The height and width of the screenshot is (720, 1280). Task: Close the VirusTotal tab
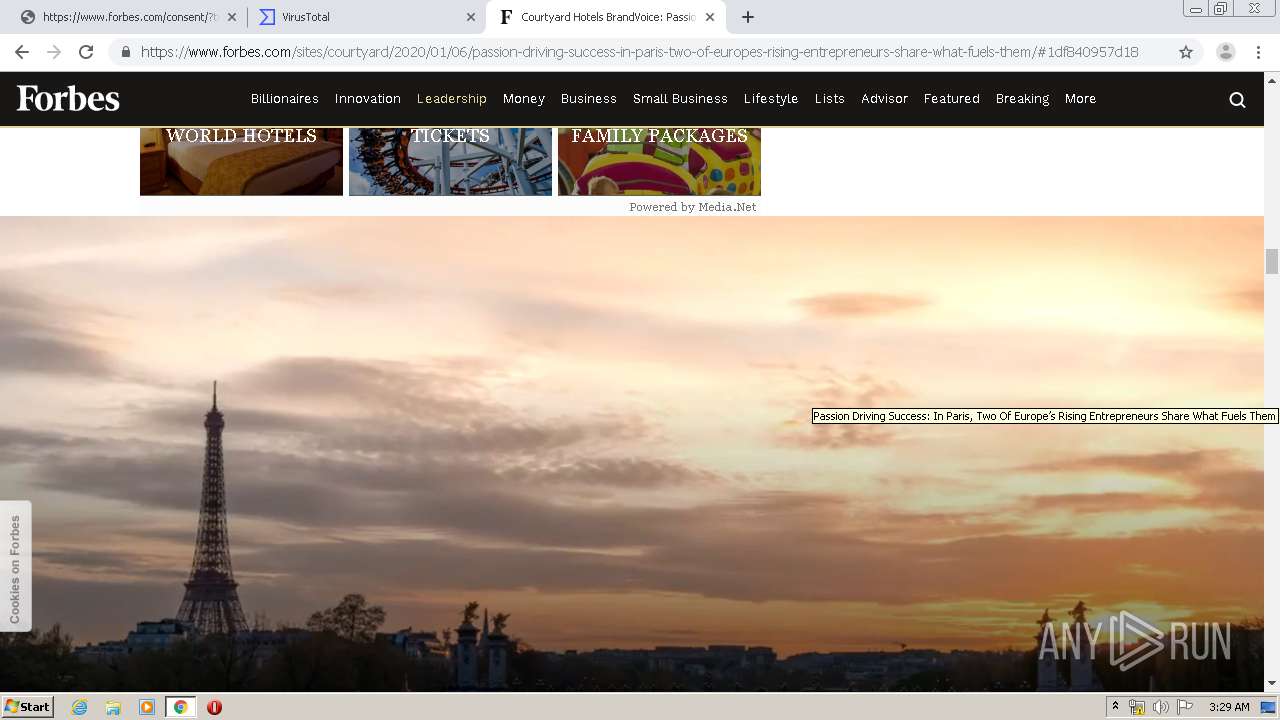tap(471, 17)
